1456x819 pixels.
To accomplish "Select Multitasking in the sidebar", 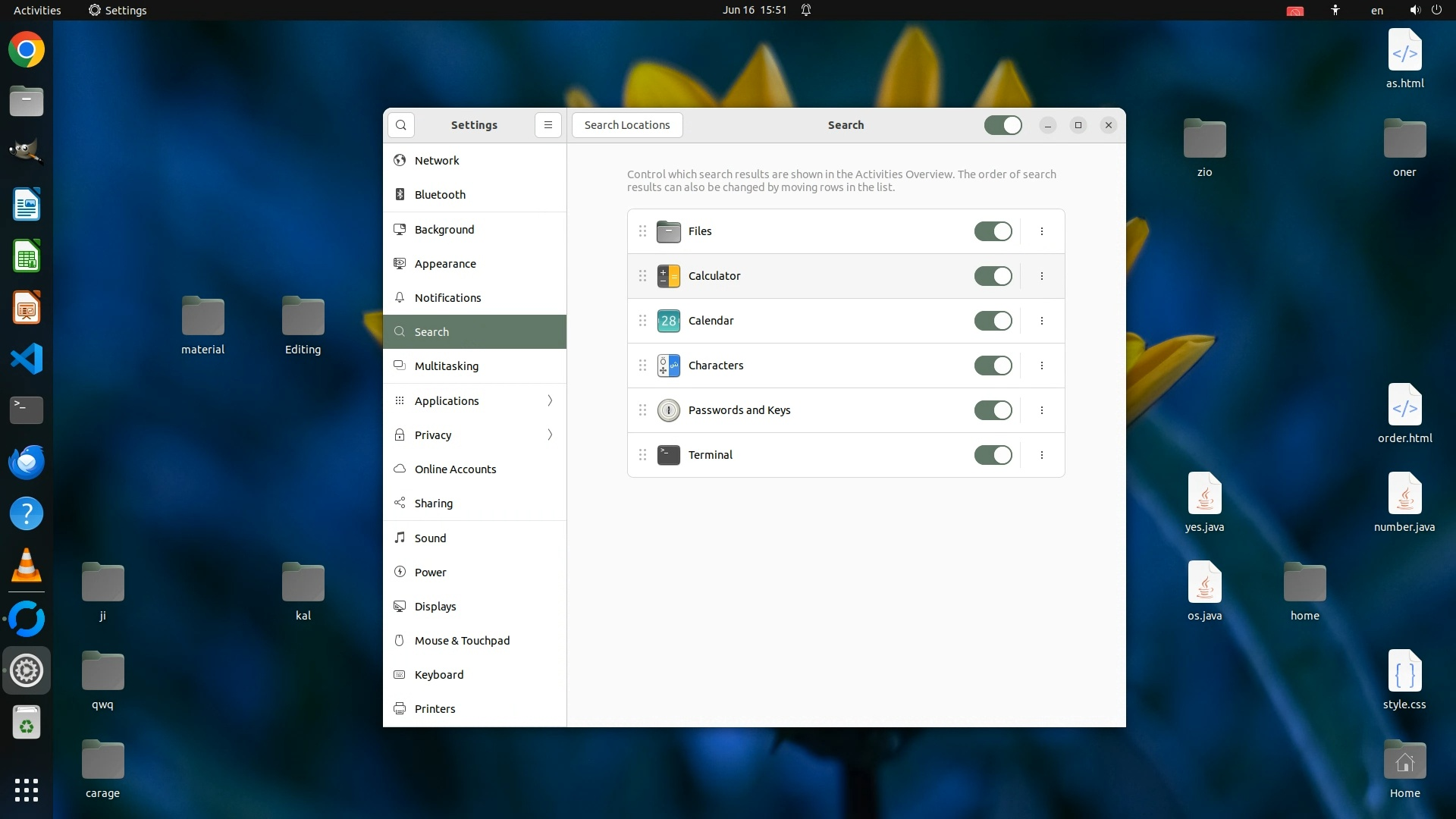I will point(447,366).
